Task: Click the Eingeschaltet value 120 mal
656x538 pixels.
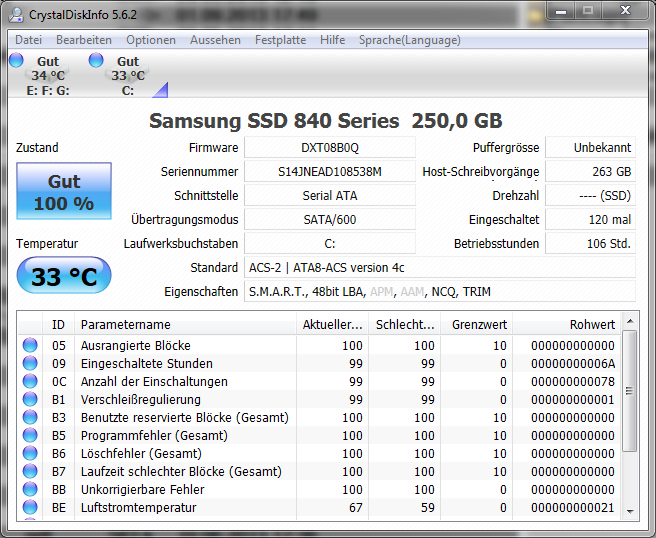Action: pyautogui.click(x=590, y=220)
